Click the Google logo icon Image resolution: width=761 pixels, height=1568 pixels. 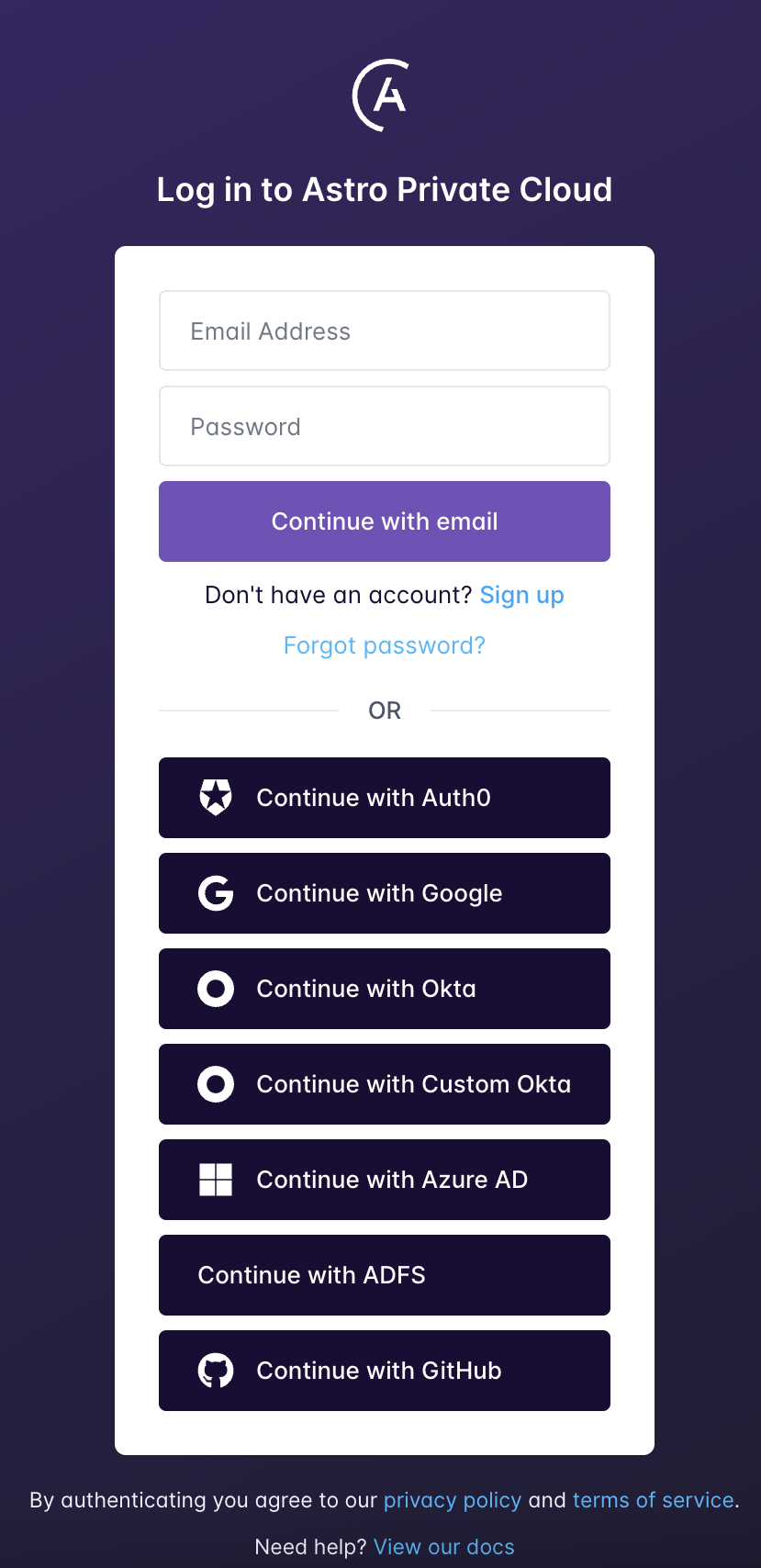(x=215, y=892)
